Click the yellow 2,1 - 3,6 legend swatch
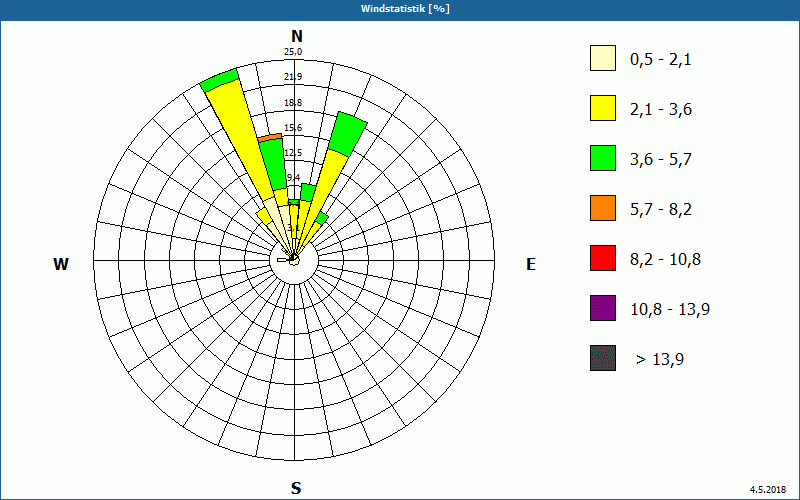Screen dimensions: 800x500 click(x=603, y=108)
